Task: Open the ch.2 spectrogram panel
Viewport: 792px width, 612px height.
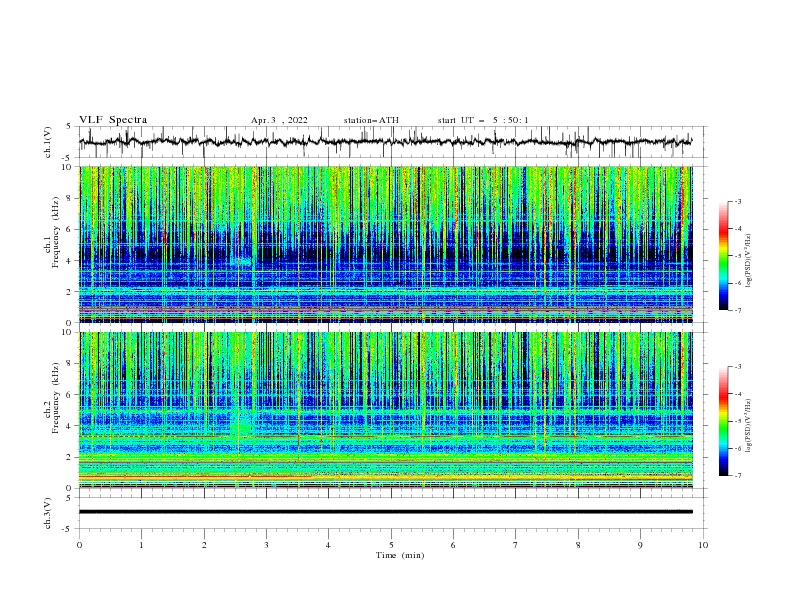Action: (386, 410)
